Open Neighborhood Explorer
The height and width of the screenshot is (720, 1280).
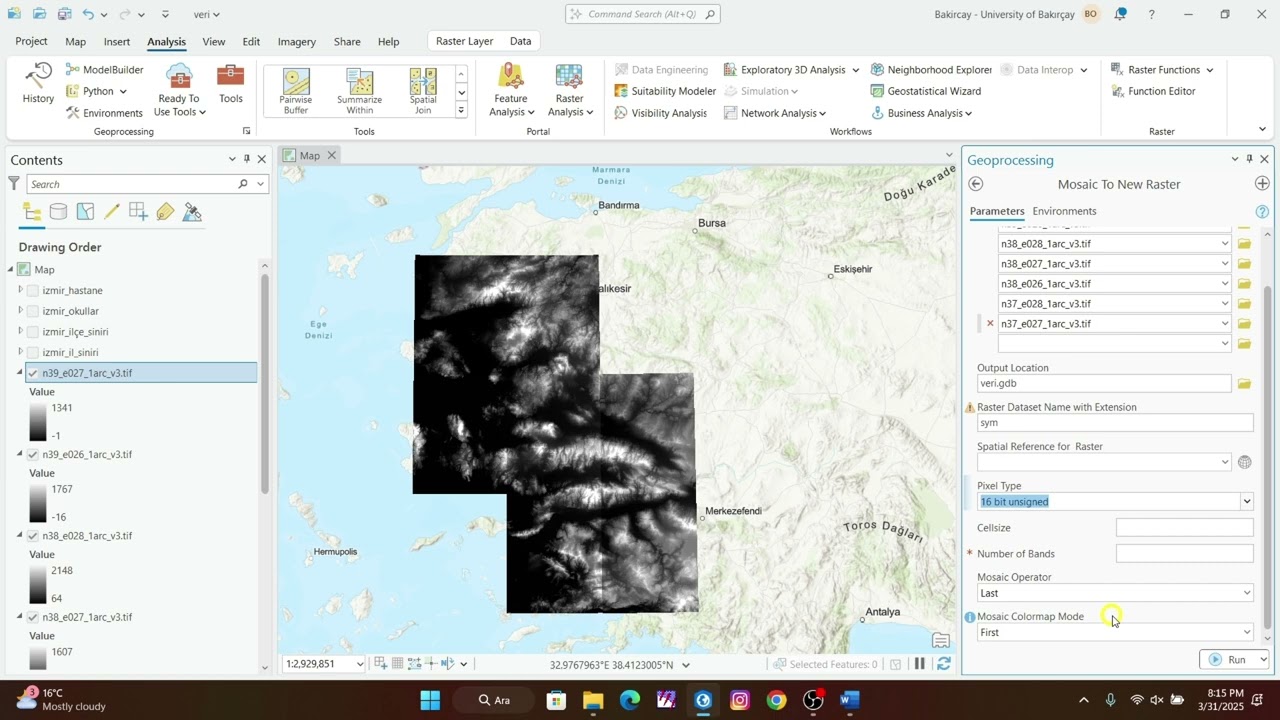pos(931,70)
